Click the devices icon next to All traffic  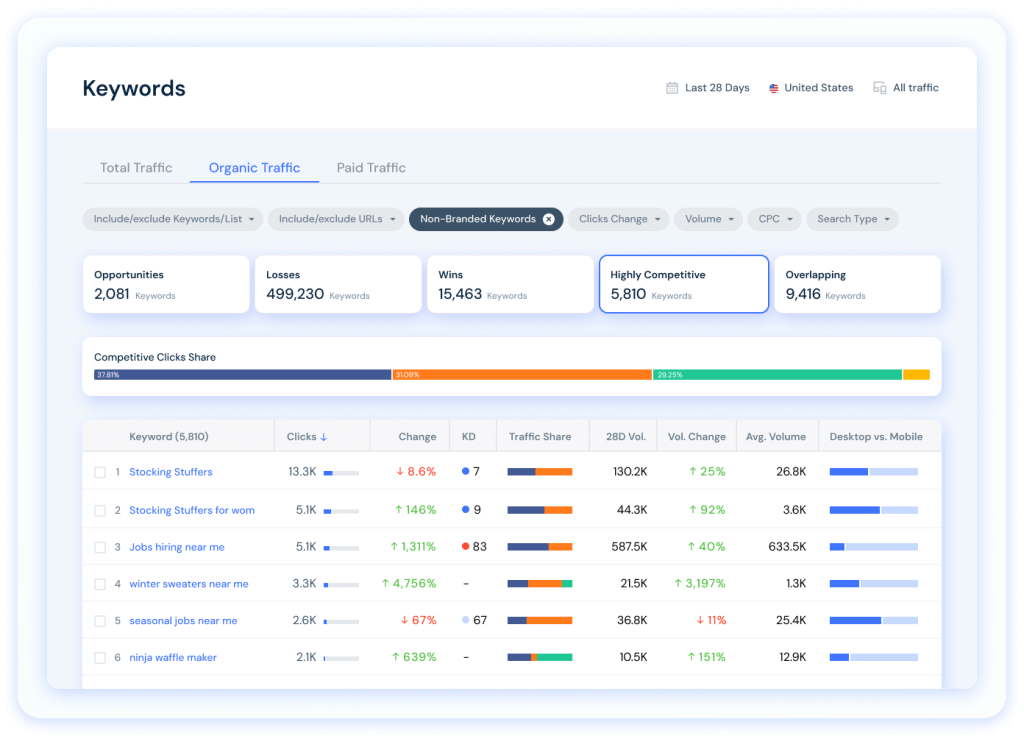tap(880, 88)
